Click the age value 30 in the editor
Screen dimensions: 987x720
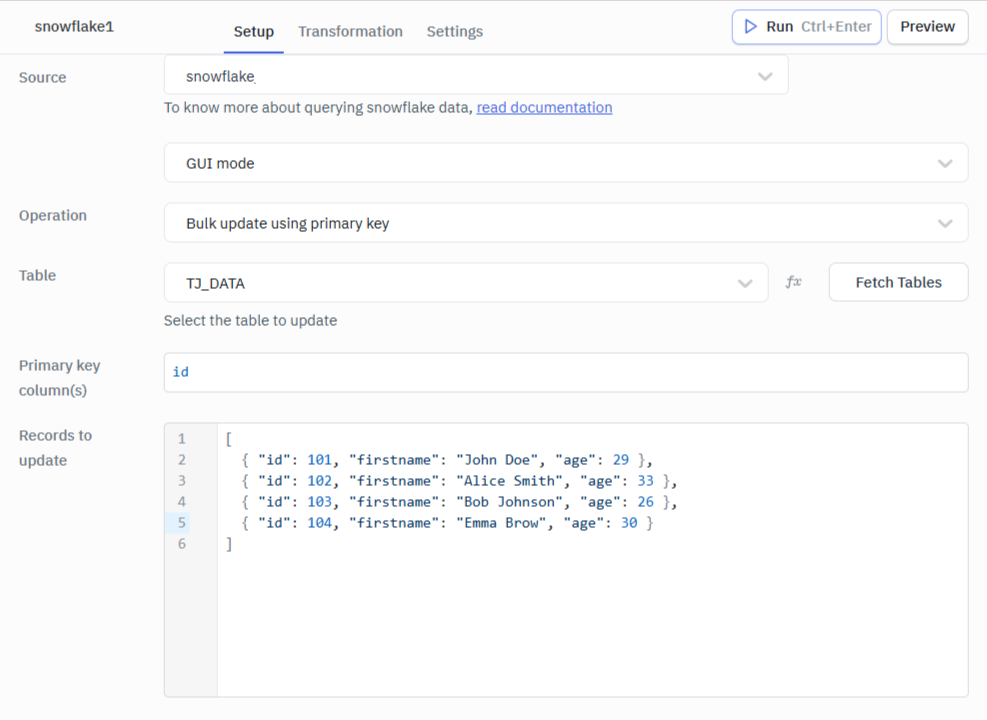coord(629,522)
